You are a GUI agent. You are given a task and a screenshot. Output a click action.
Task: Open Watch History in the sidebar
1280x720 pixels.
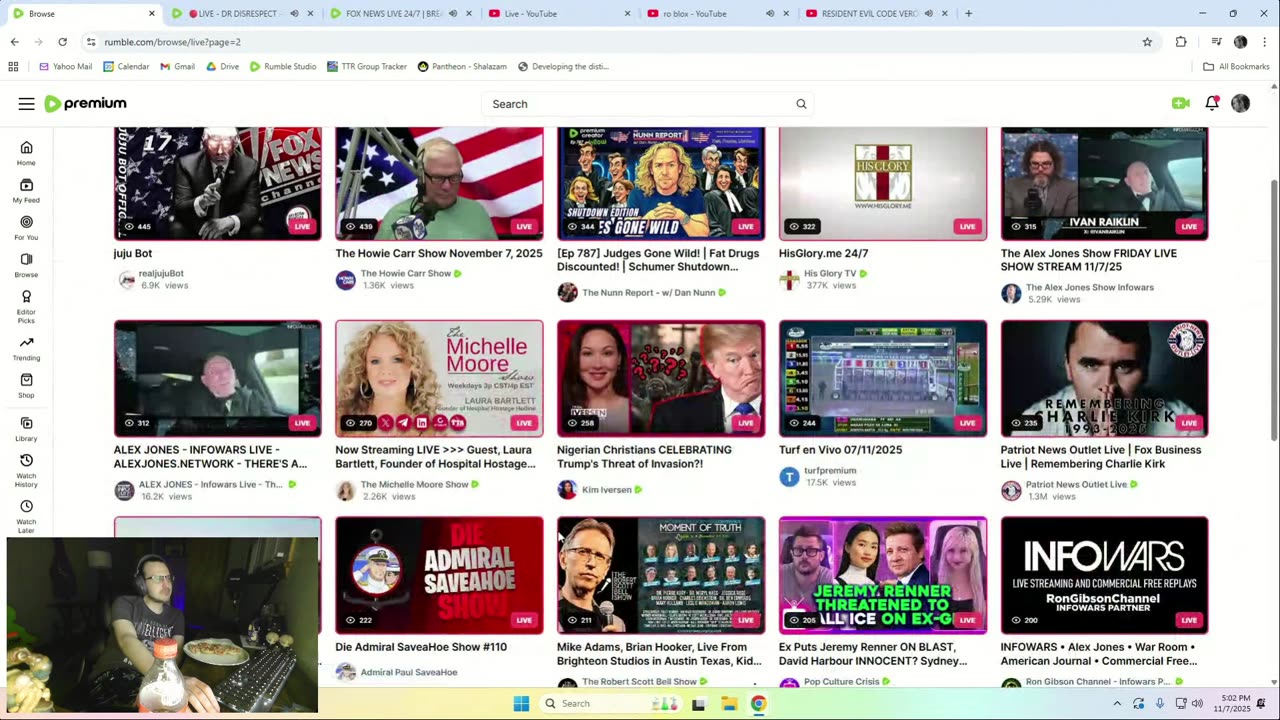[26, 471]
